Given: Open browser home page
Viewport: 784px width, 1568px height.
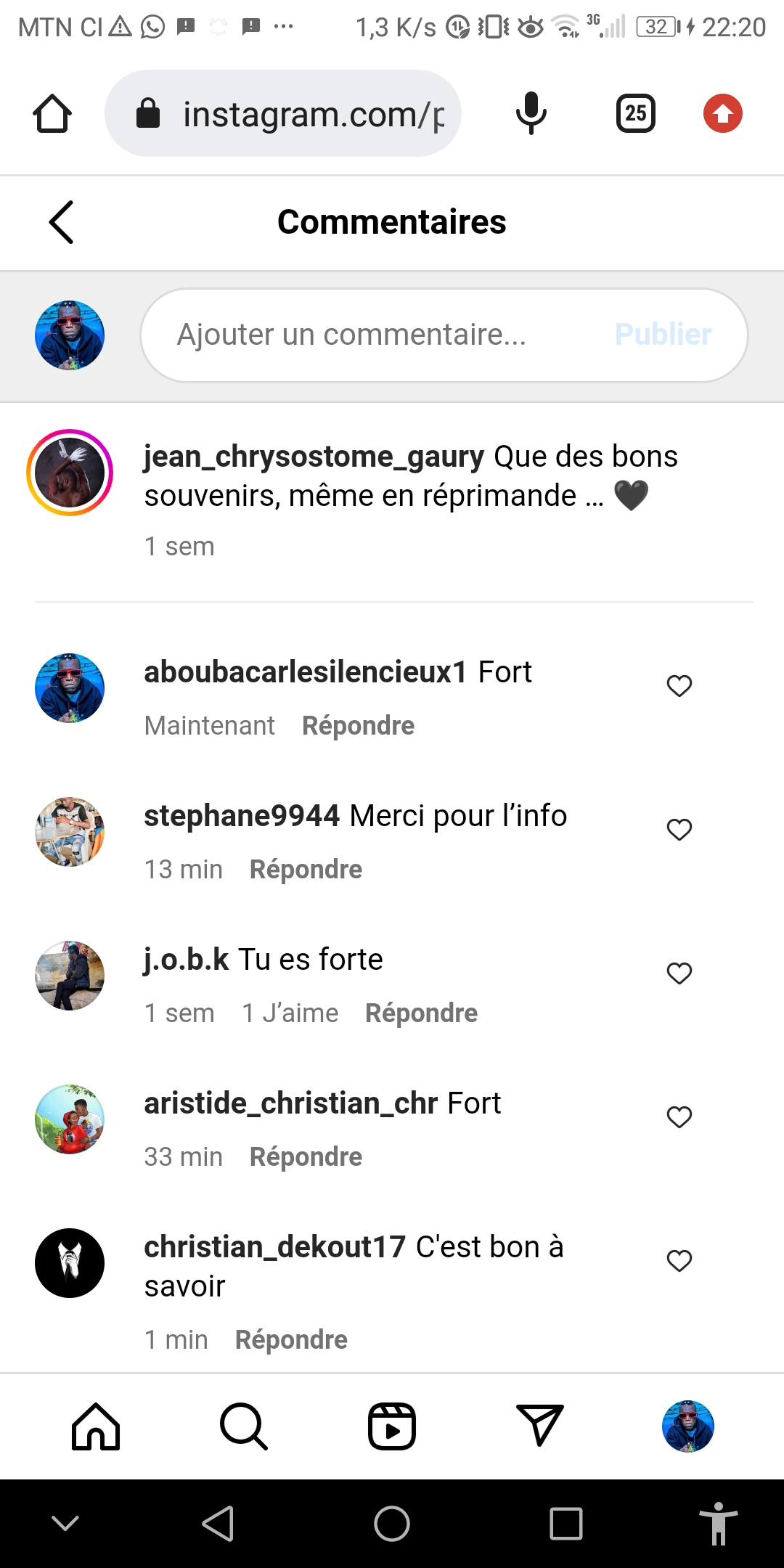Looking at the screenshot, I should [x=52, y=114].
